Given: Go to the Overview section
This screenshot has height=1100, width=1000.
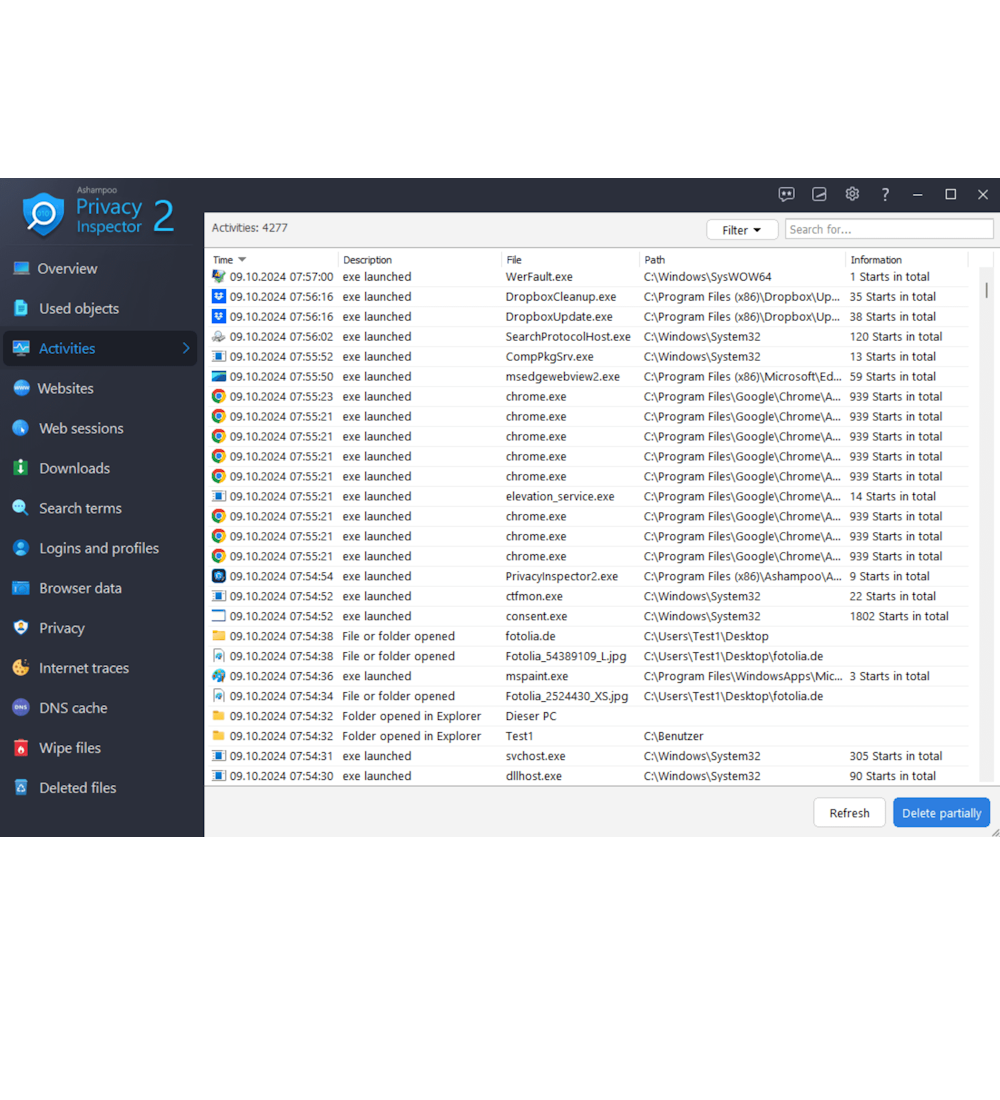Looking at the screenshot, I should coord(67,268).
